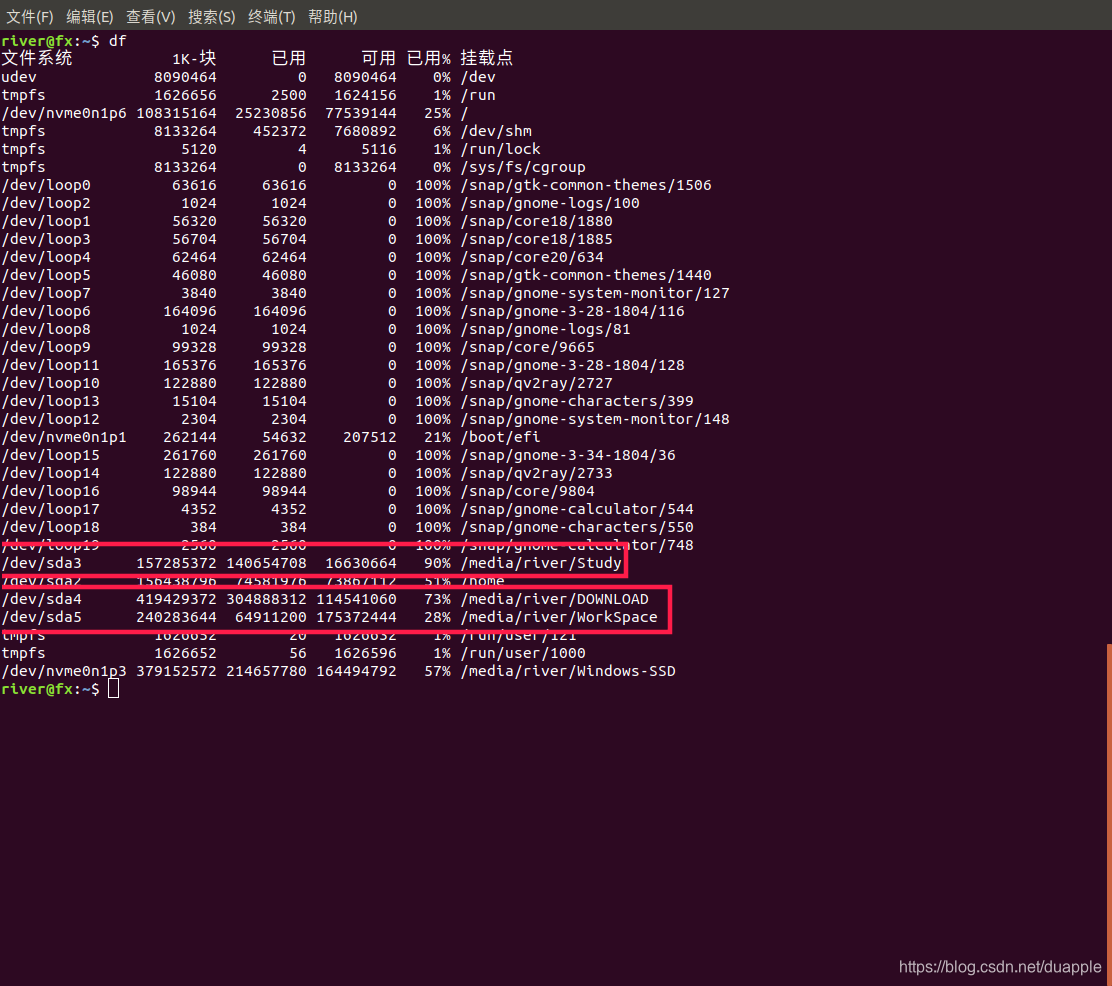Click '/media/river/Study' mount path
The width and height of the screenshot is (1112, 986).
tap(541, 563)
